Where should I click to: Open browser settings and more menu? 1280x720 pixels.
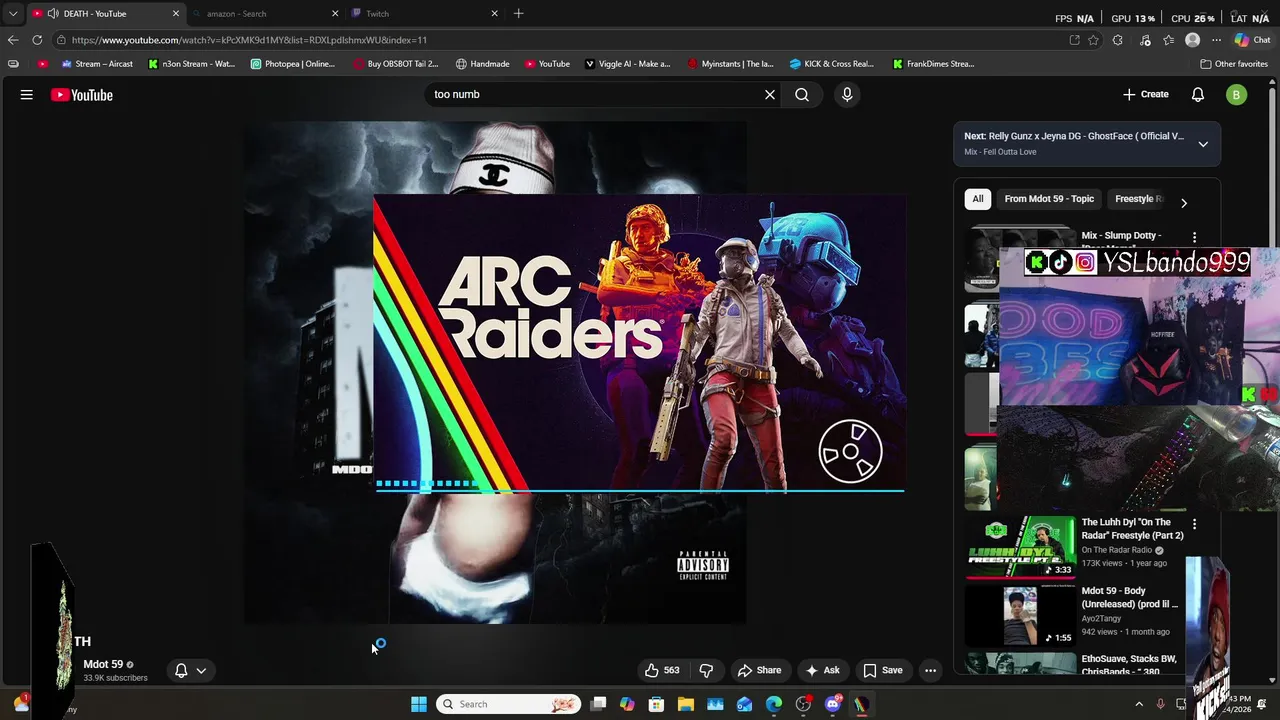[x=1216, y=40]
